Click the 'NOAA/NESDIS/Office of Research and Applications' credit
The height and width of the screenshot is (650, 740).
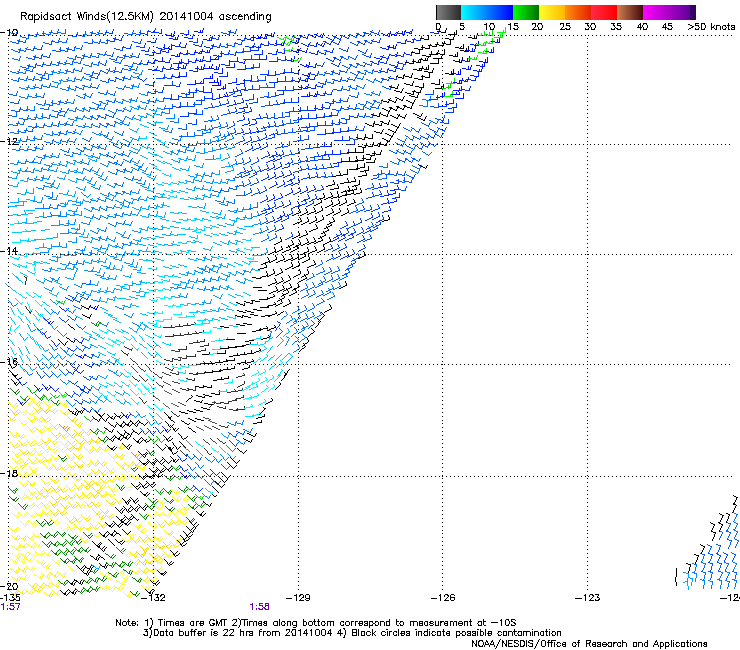(x=589, y=644)
